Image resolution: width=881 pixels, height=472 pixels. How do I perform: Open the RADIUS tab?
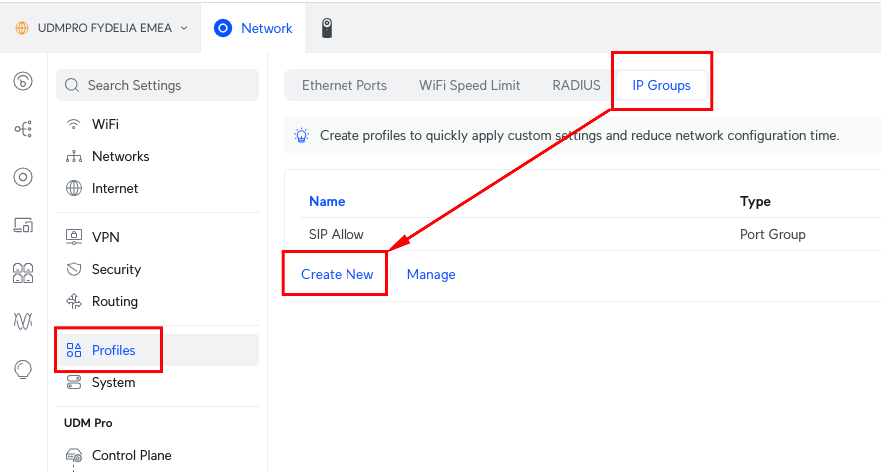(576, 85)
